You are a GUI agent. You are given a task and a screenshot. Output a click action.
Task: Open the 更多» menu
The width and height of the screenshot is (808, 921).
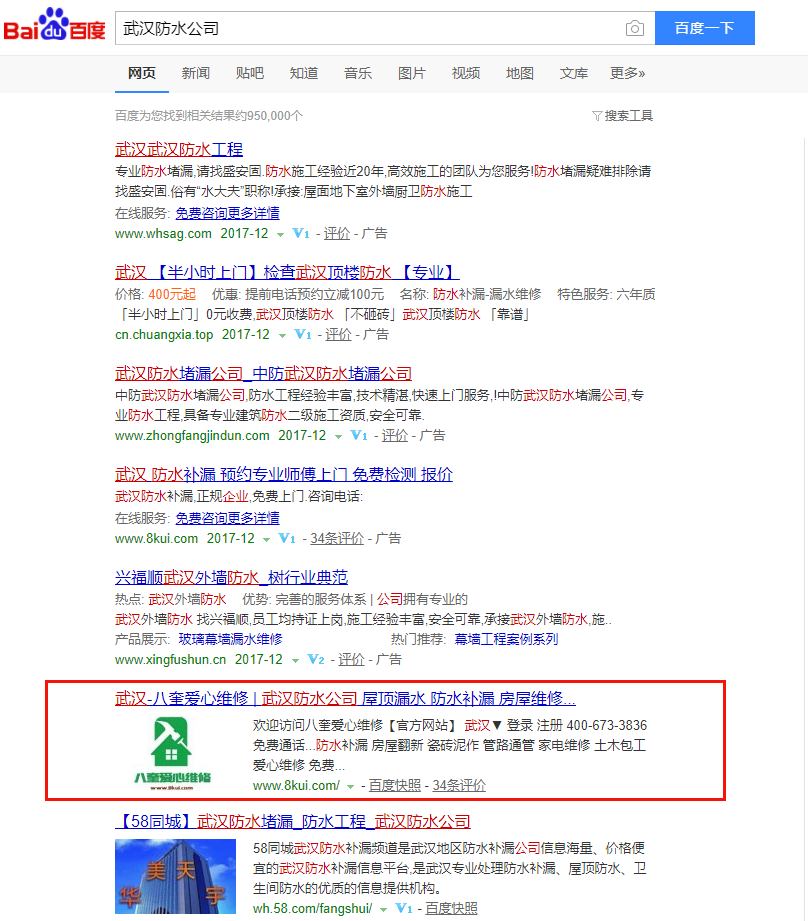pos(627,73)
